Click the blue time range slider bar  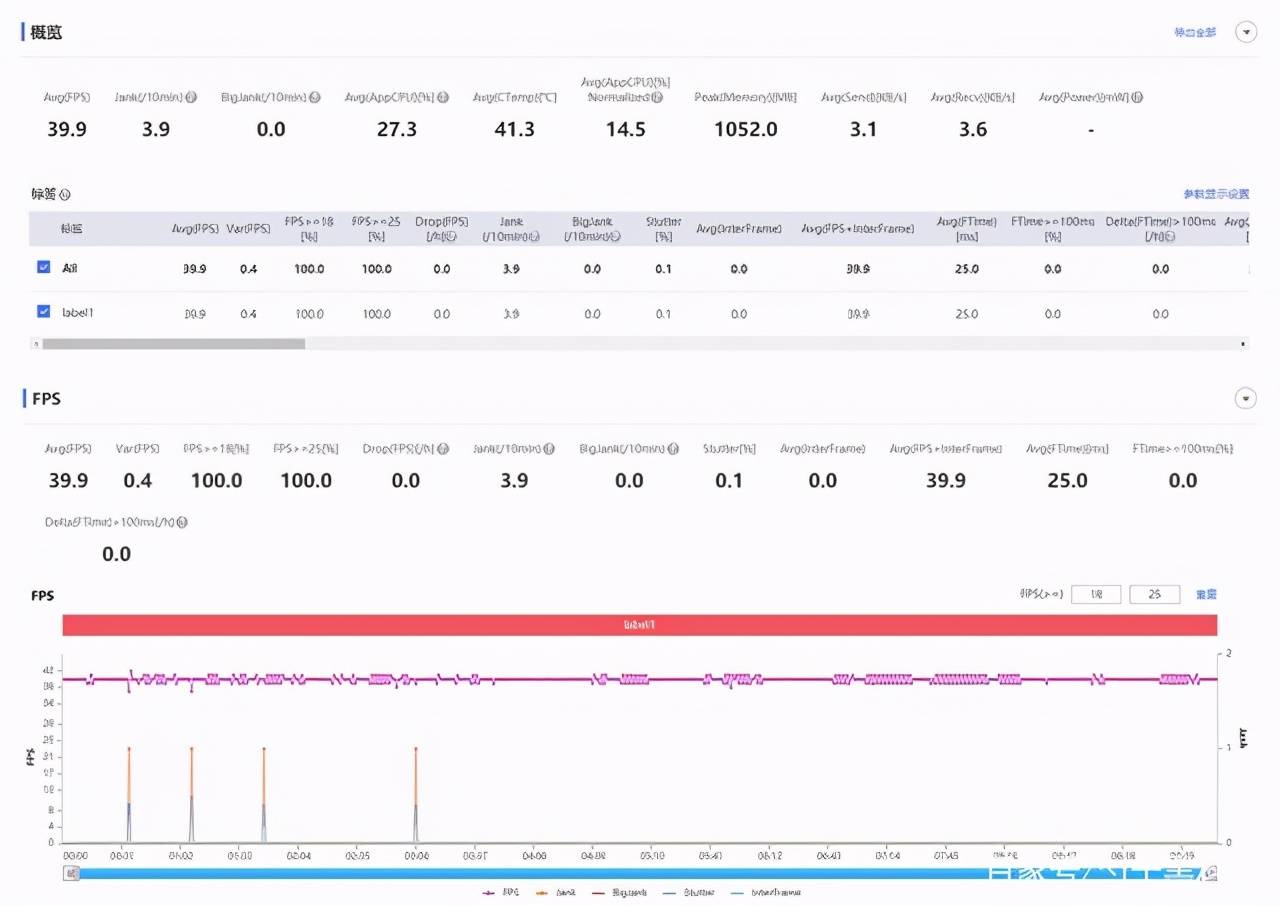pos(641,873)
